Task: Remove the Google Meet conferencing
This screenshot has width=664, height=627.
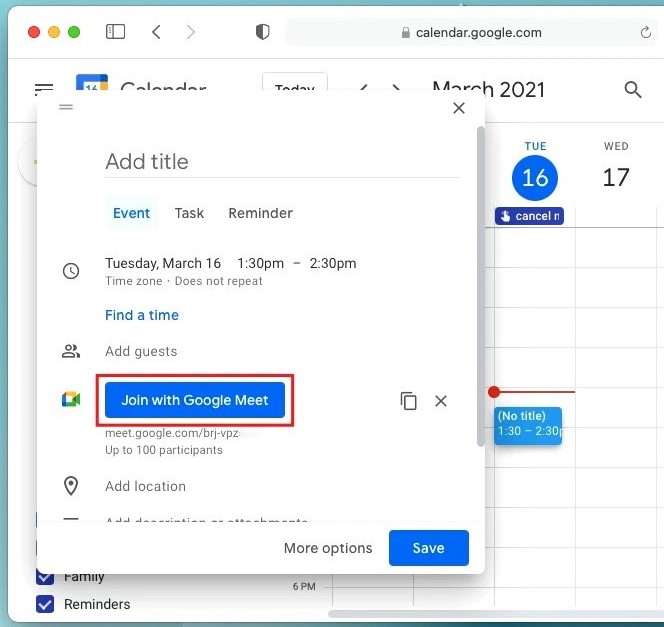Action: point(441,401)
